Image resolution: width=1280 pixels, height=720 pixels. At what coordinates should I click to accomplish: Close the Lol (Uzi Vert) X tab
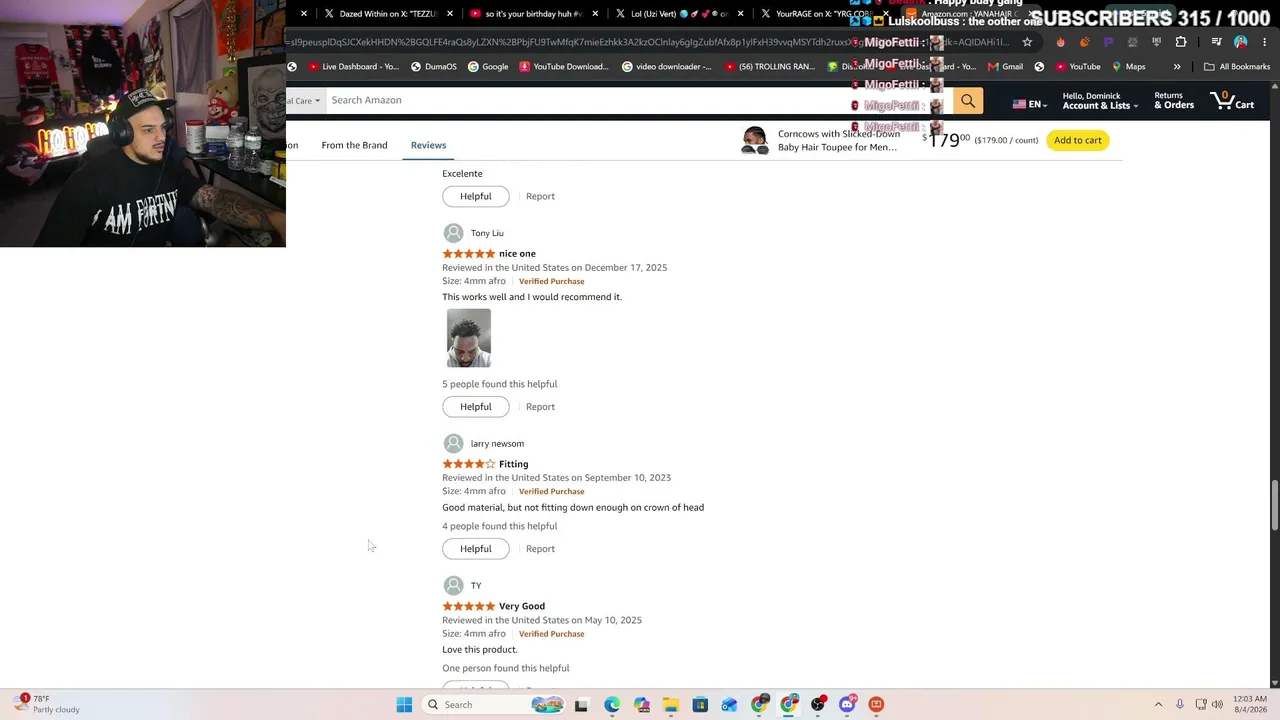click(x=740, y=14)
